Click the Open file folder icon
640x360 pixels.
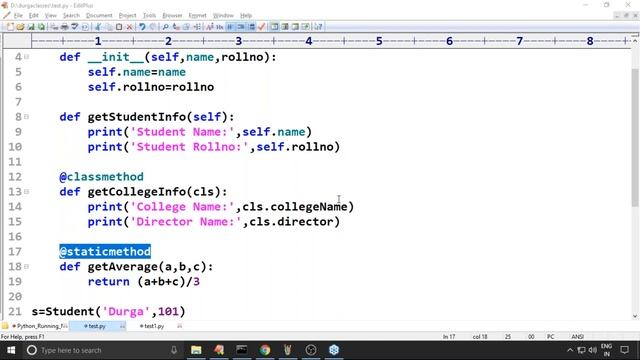(20, 27)
